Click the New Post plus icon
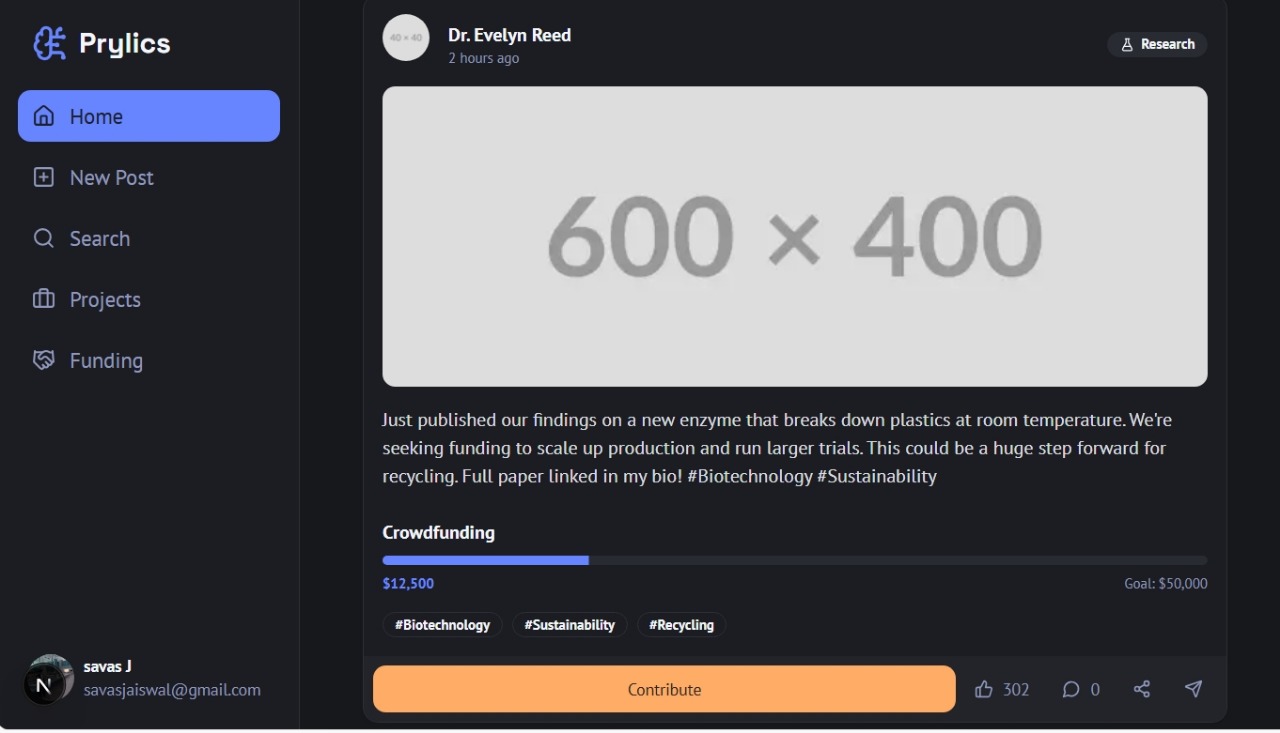 coord(44,177)
